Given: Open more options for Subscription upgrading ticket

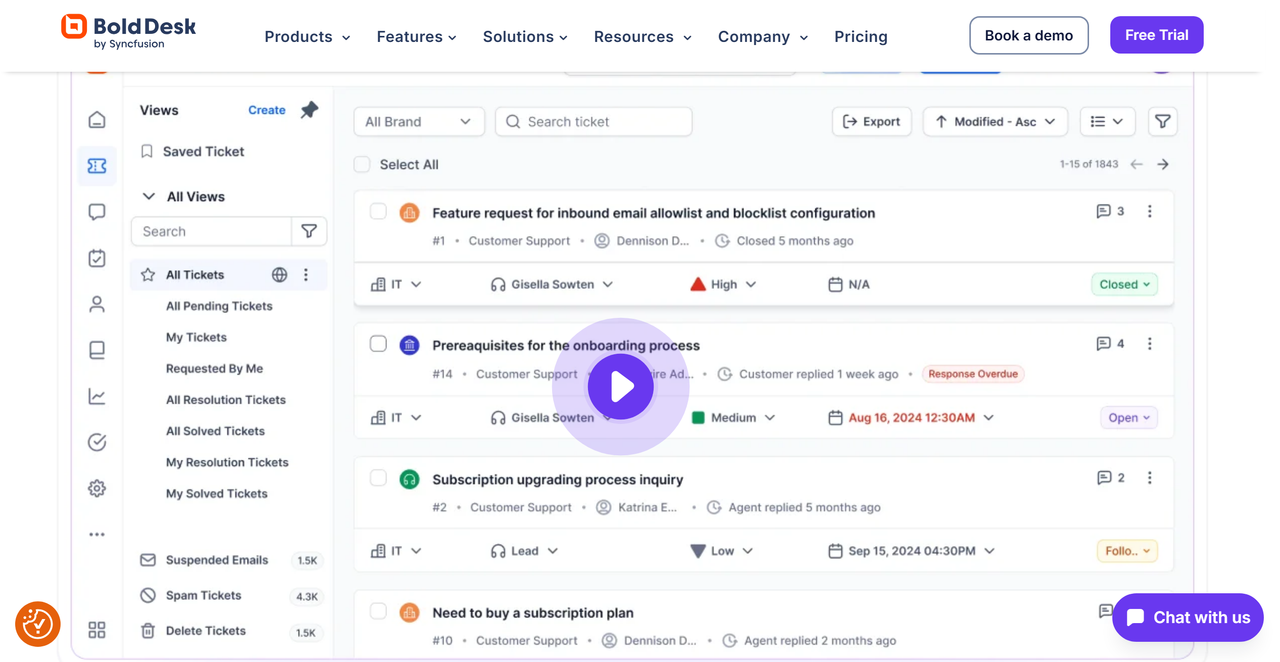Looking at the screenshot, I should tap(1150, 477).
